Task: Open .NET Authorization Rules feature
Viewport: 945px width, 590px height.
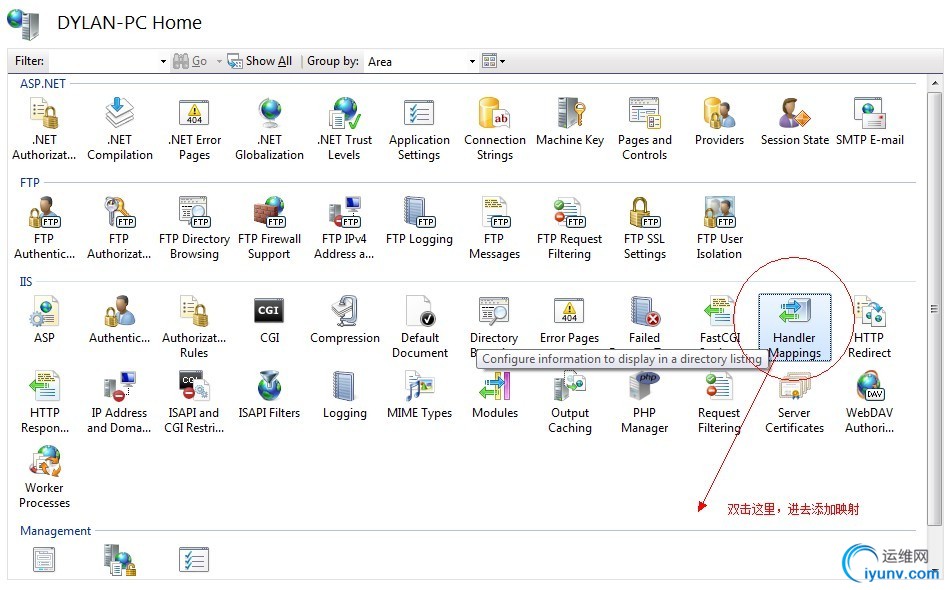Action: click(44, 130)
